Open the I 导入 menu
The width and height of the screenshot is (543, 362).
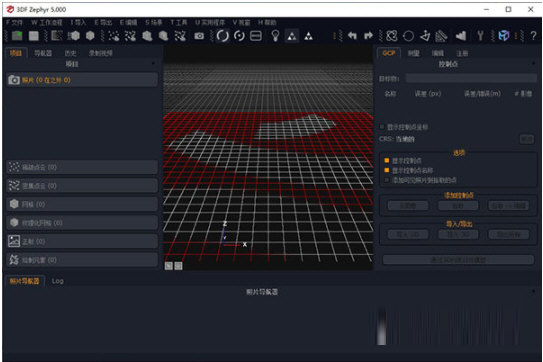[78, 23]
